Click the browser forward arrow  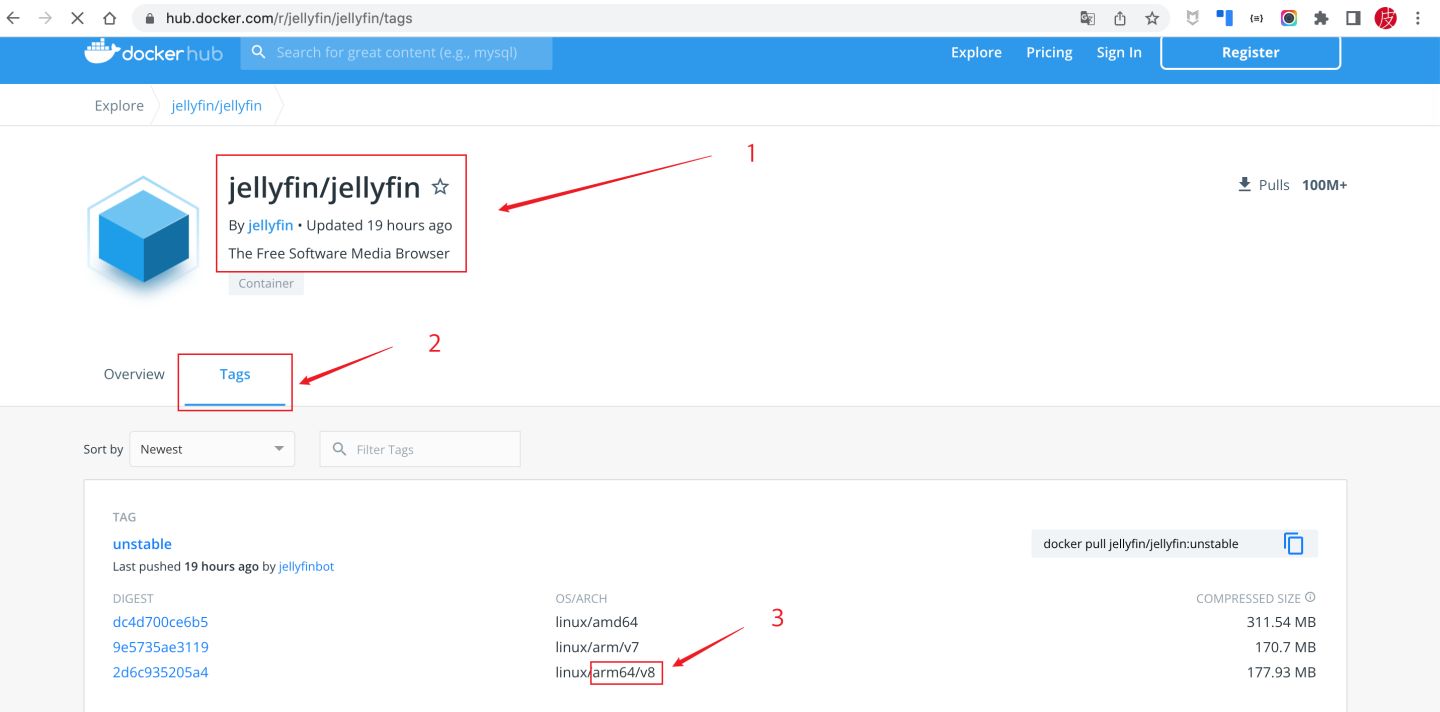[45, 18]
